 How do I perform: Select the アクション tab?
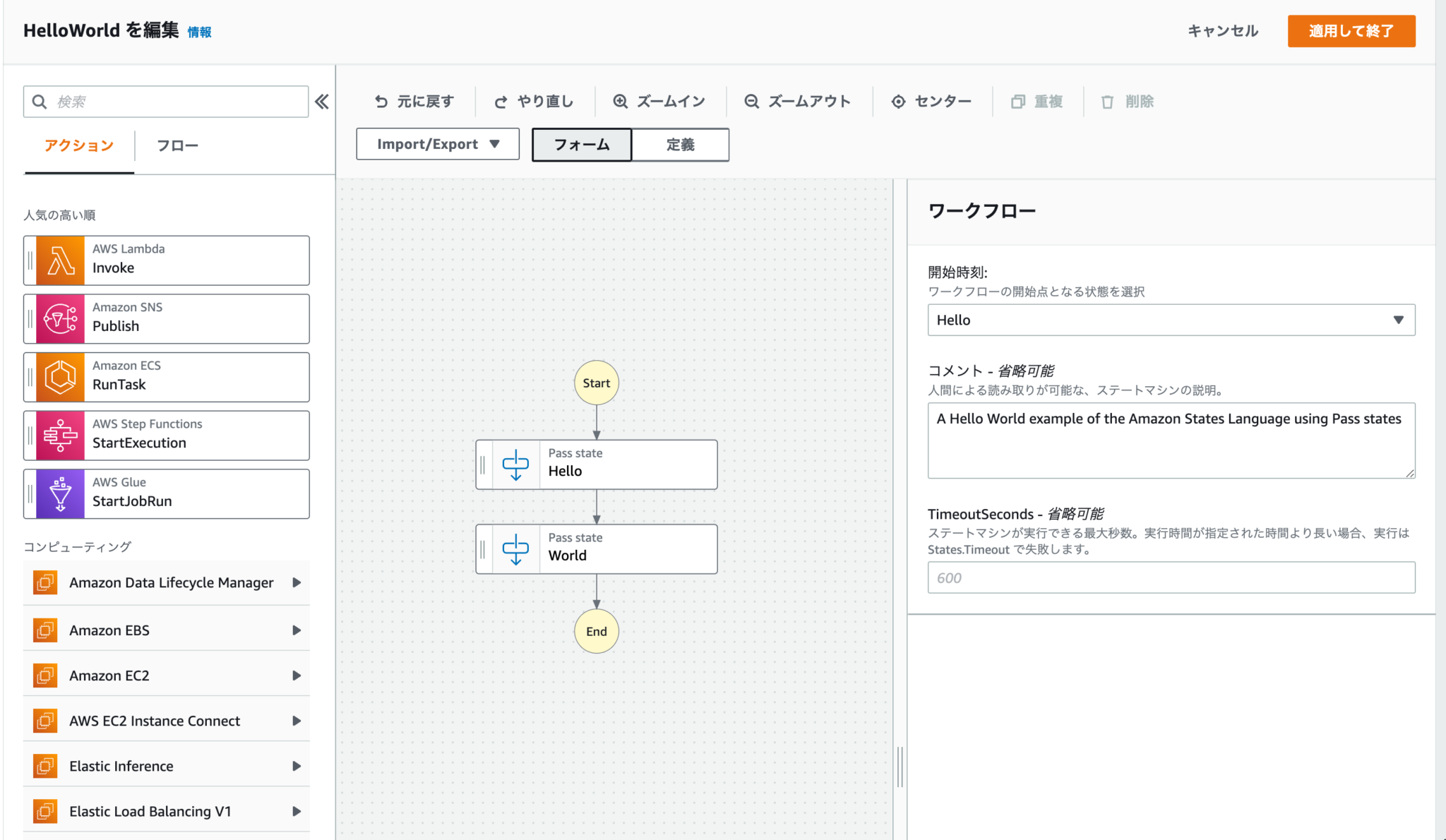[79, 145]
